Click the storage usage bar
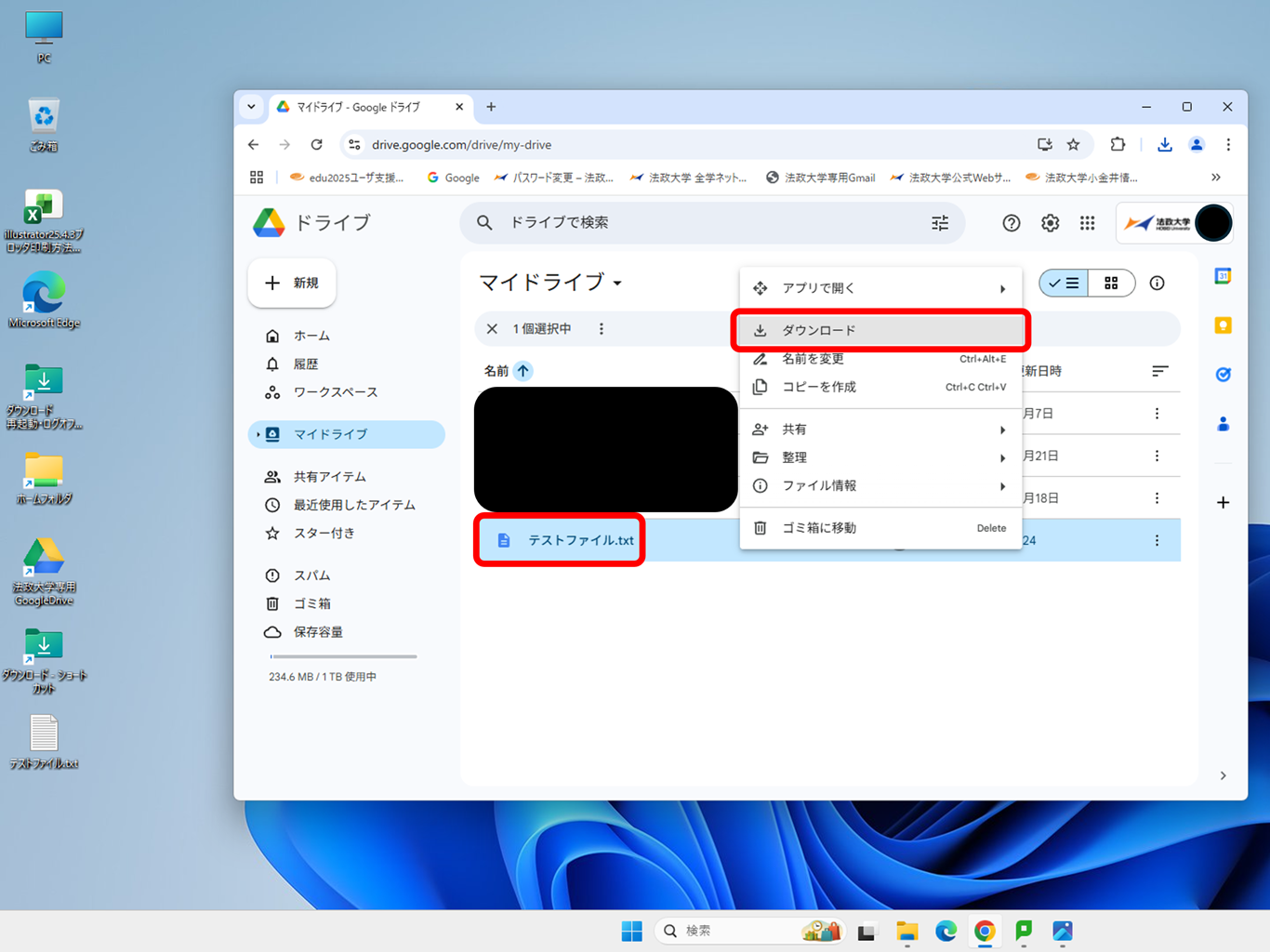Viewport: 1270px width, 952px height. [343, 656]
